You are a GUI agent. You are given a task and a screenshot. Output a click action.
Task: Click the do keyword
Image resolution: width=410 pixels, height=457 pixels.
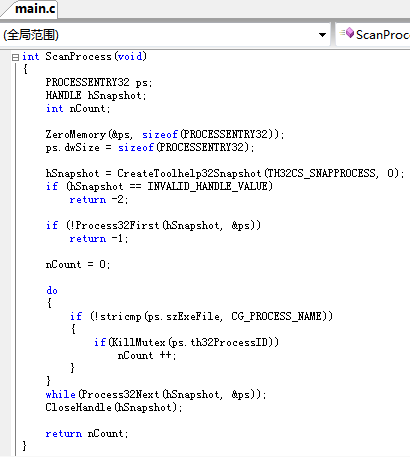click(52, 290)
